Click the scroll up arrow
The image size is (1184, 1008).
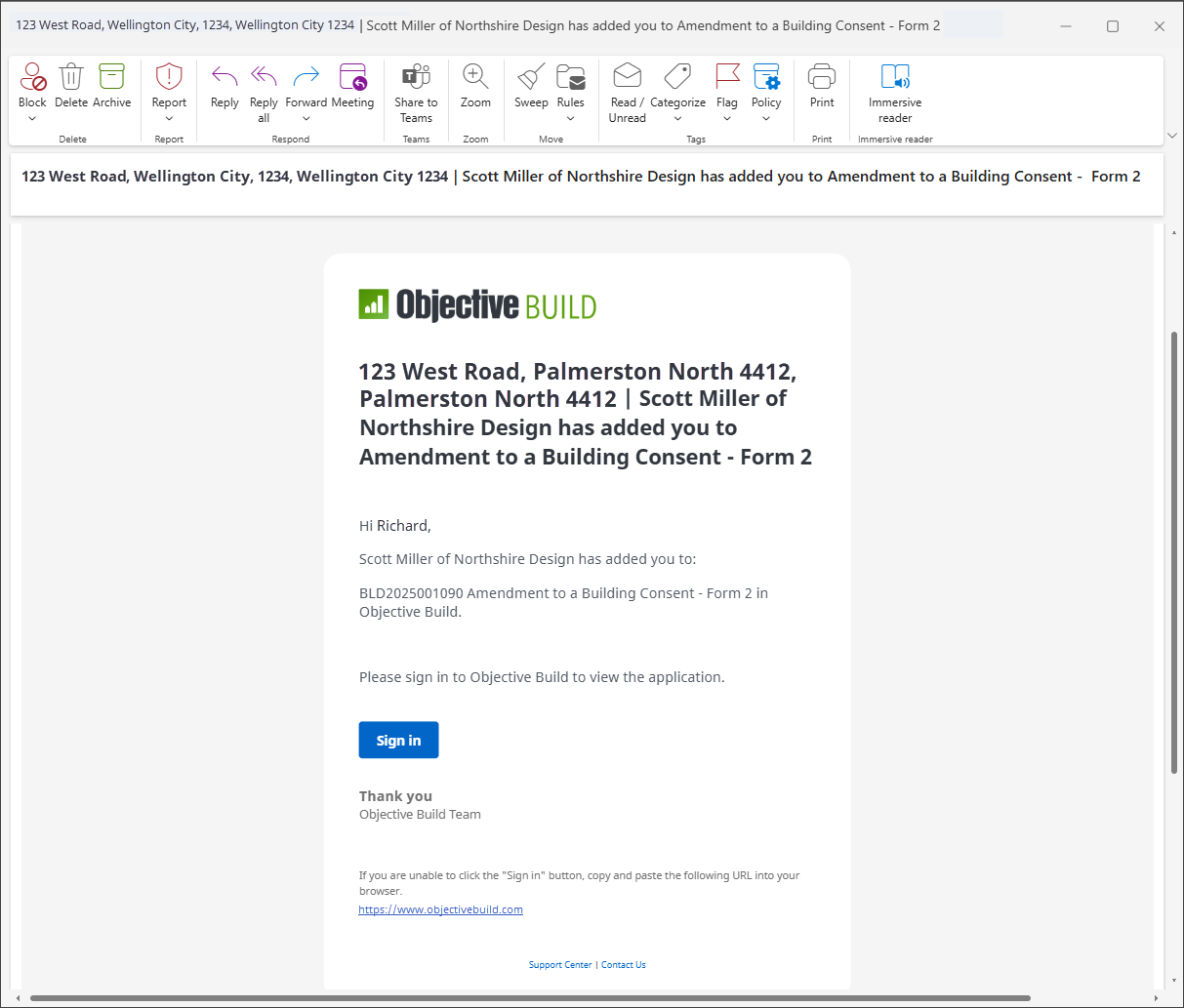pos(1174,232)
